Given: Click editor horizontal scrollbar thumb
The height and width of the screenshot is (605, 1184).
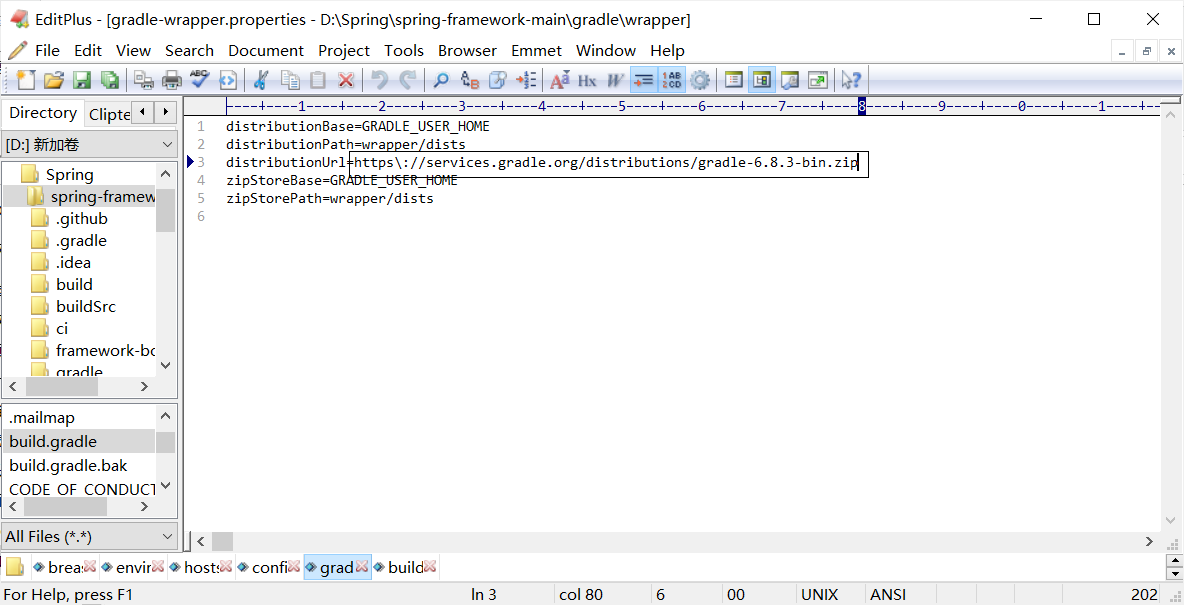Looking at the screenshot, I should click(223, 542).
